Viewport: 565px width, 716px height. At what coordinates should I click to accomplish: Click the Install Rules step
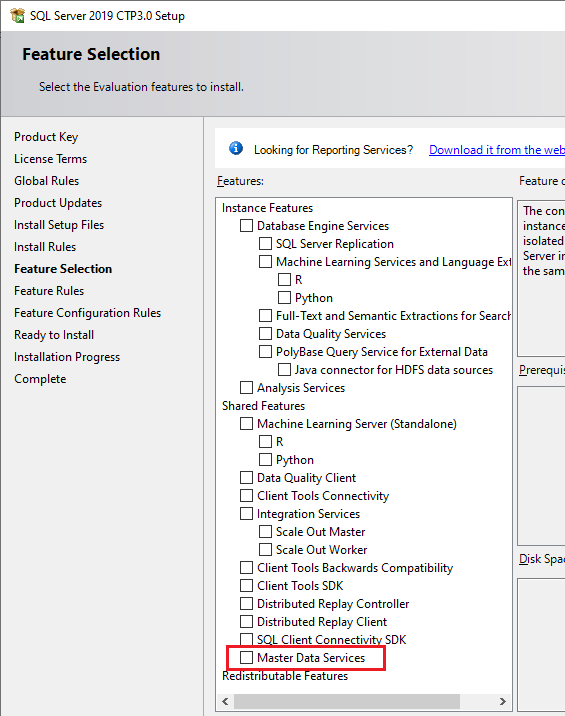(45, 247)
